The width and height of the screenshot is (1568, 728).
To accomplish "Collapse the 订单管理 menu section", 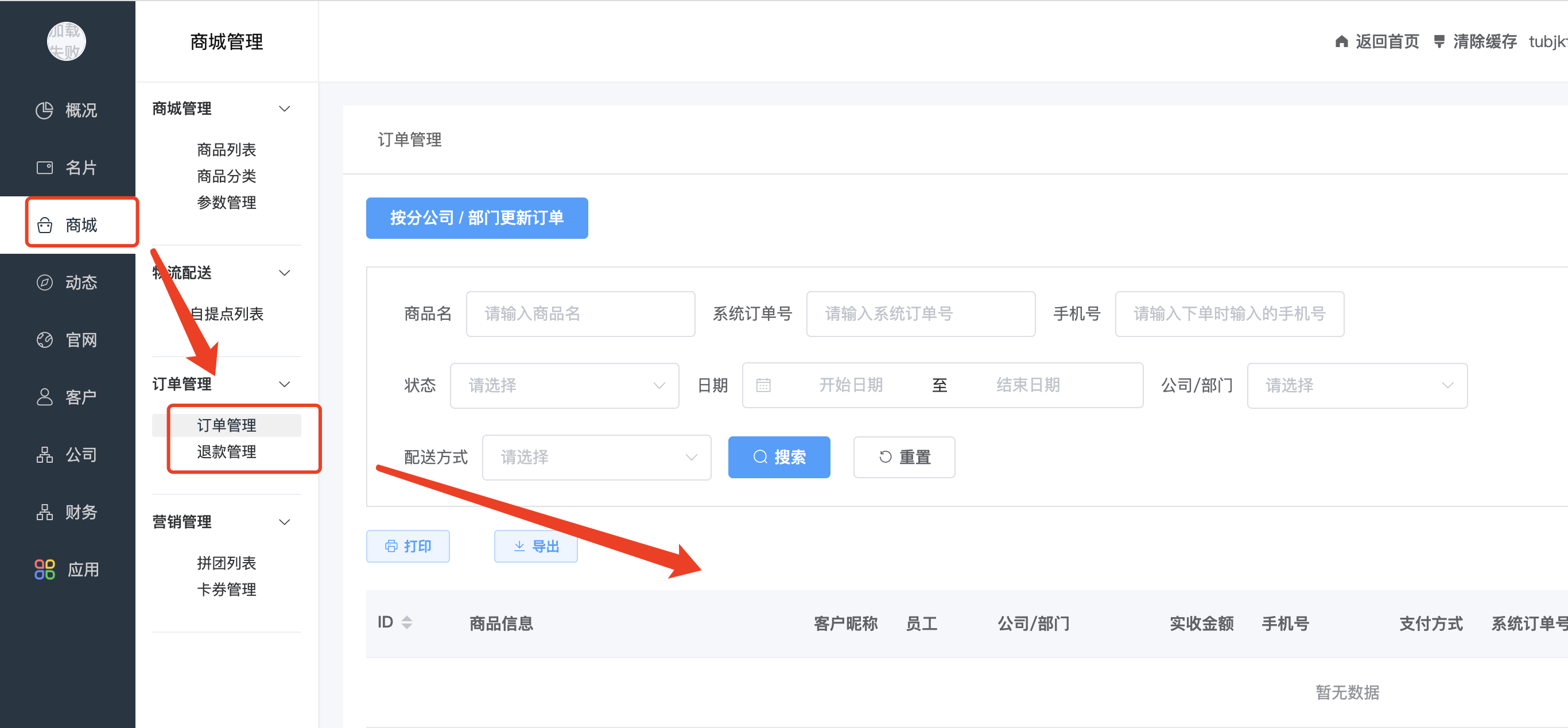I will coord(284,384).
